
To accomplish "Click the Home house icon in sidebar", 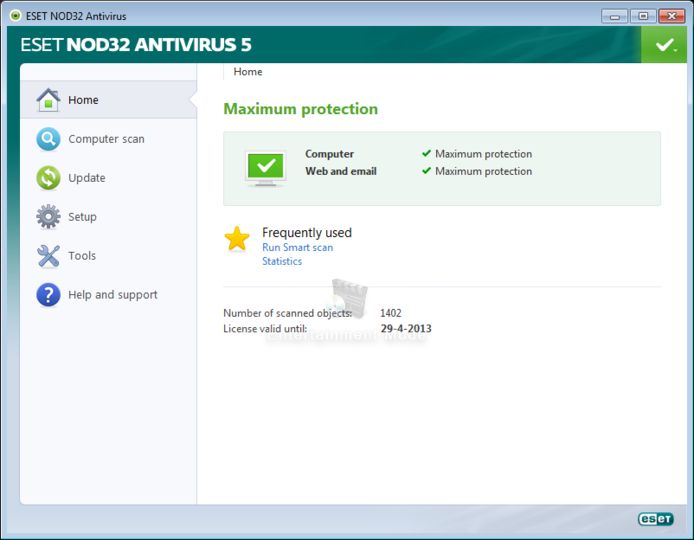I will coord(48,100).
